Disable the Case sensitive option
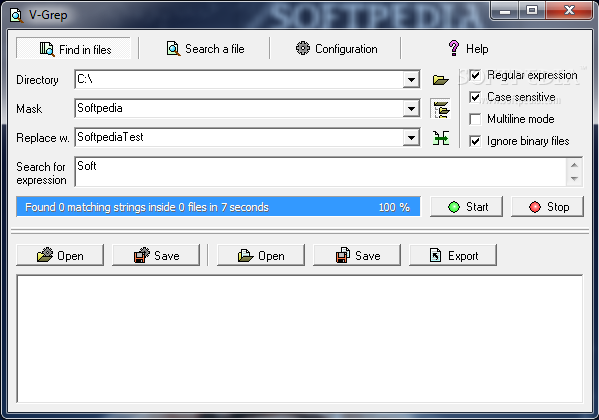This screenshot has height=420, width=599. pyautogui.click(x=475, y=97)
